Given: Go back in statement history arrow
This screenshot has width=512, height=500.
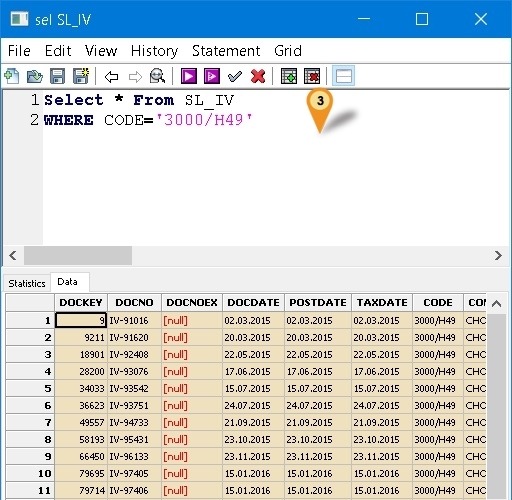Looking at the screenshot, I should click(111, 77).
